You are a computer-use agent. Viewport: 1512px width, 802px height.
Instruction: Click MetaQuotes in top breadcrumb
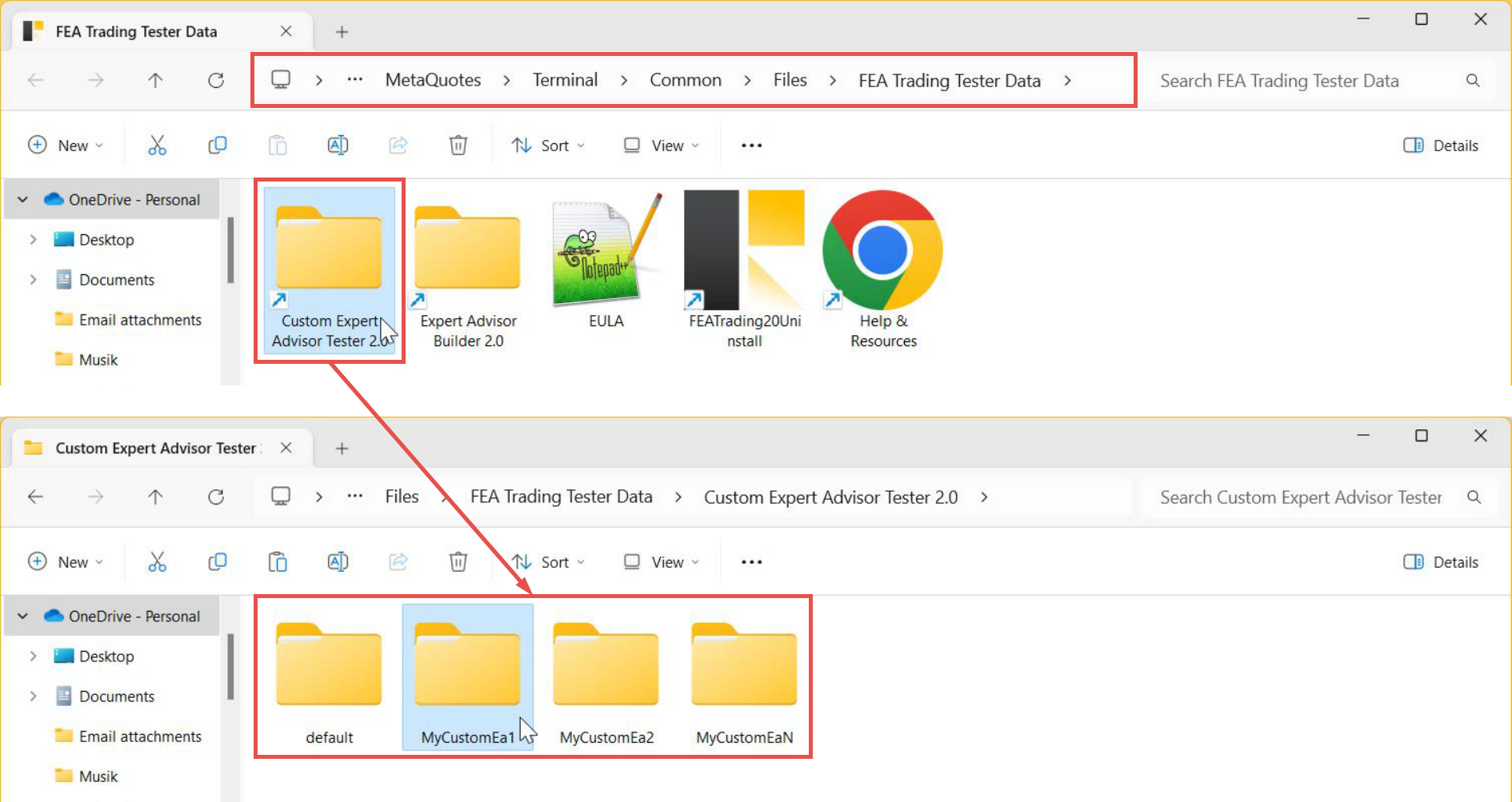pyautogui.click(x=433, y=80)
